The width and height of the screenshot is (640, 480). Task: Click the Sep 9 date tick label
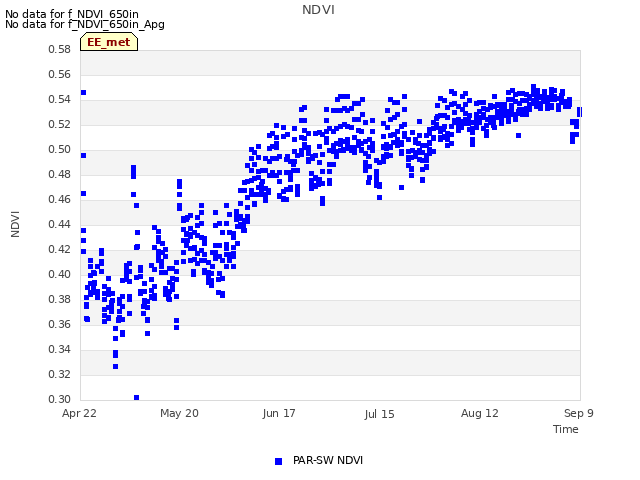click(579, 413)
